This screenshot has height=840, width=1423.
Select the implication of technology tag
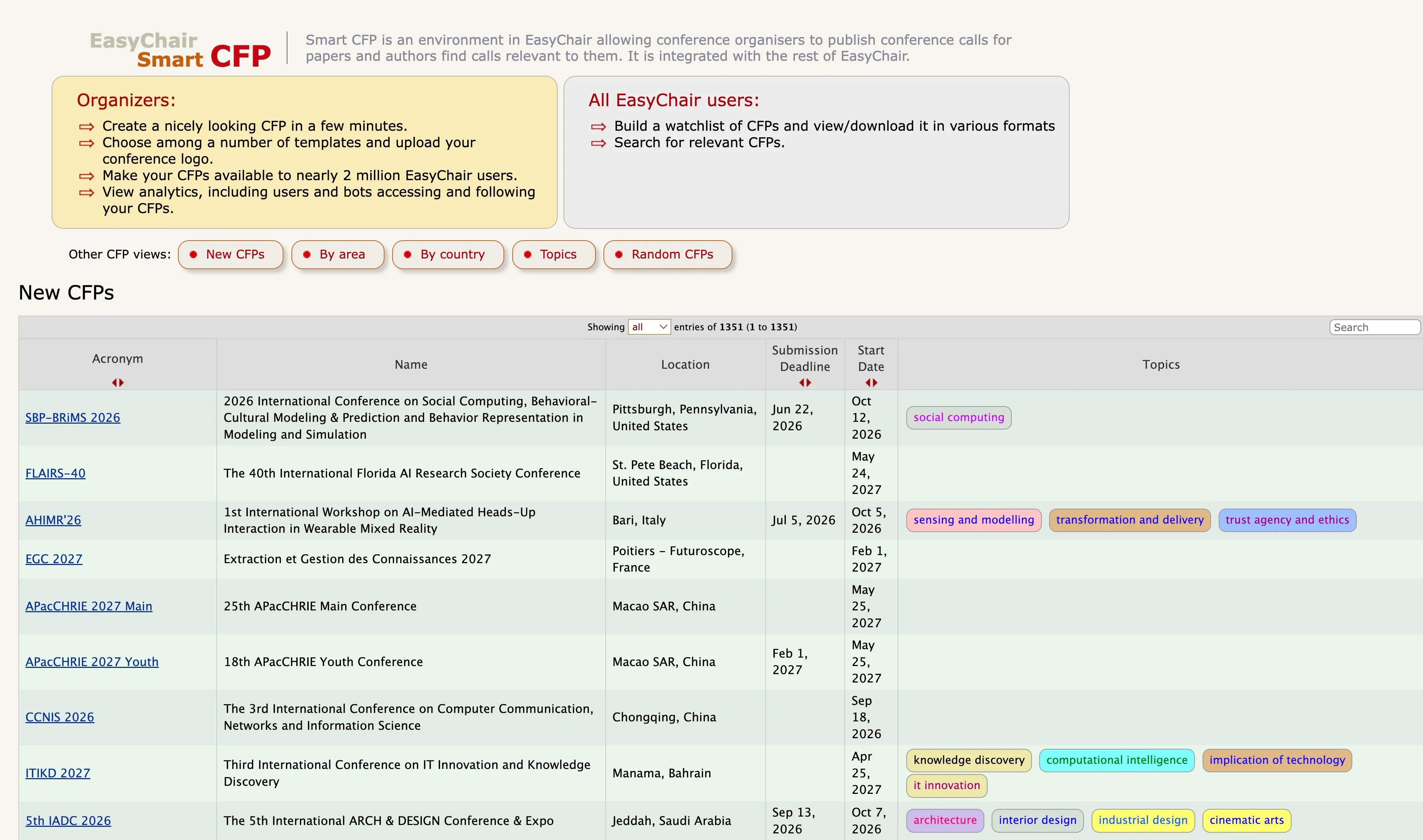point(1277,760)
